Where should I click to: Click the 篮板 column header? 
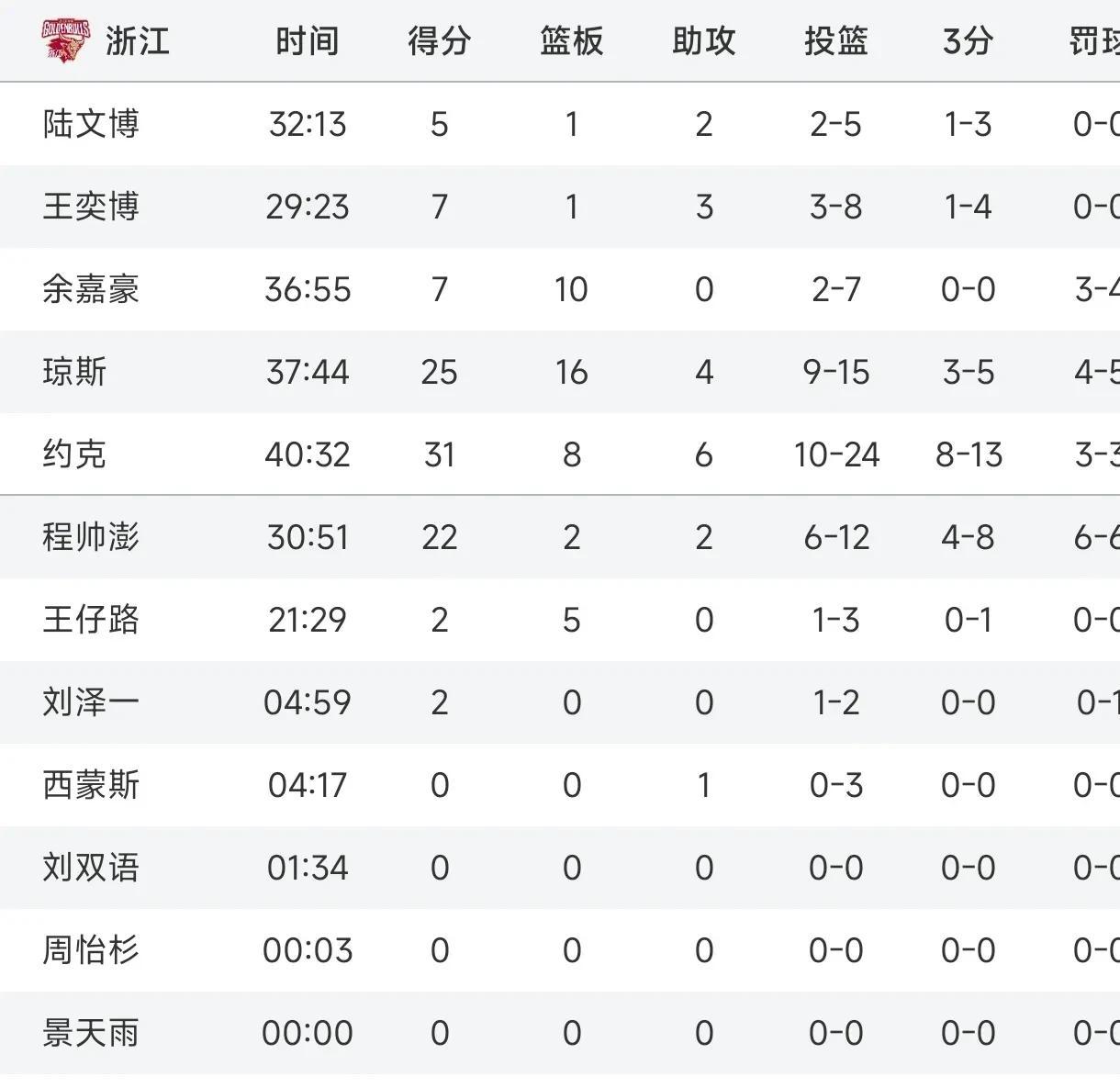(572, 41)
